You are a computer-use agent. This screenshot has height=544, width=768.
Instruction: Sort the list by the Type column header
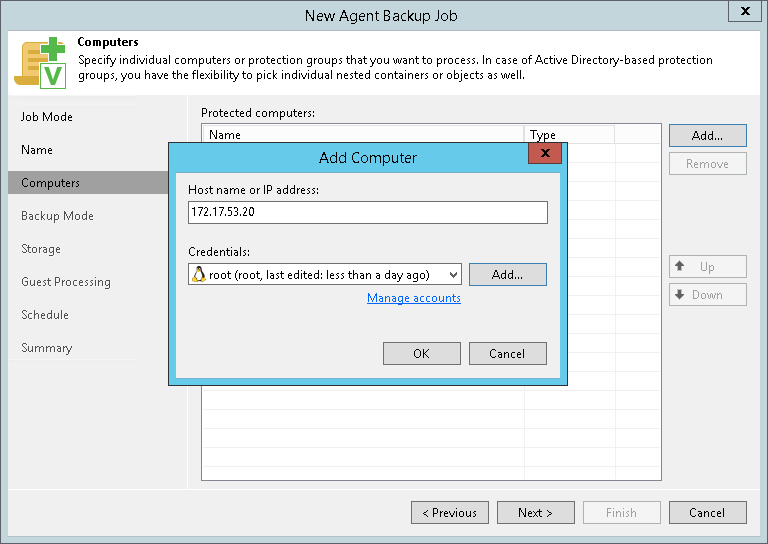[568, 134]
